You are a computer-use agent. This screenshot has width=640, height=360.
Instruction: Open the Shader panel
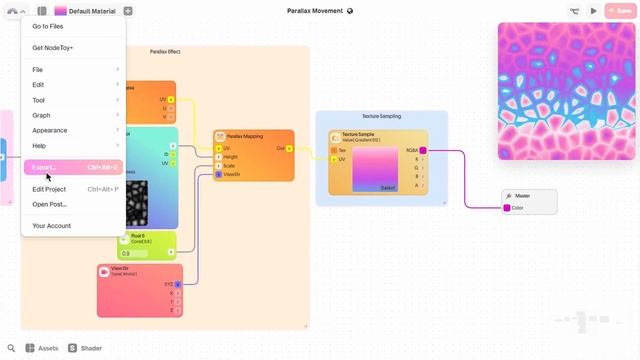[x=85, y=348]
